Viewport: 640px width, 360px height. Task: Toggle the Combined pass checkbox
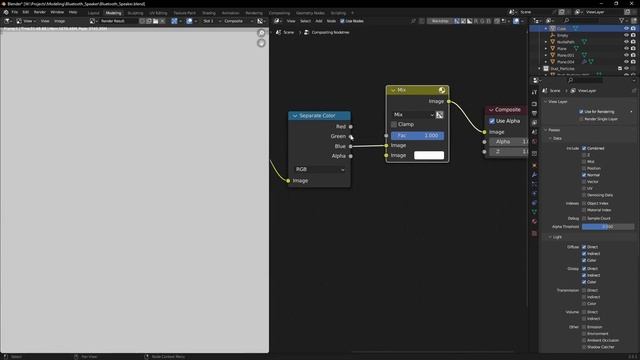(584, 148)
